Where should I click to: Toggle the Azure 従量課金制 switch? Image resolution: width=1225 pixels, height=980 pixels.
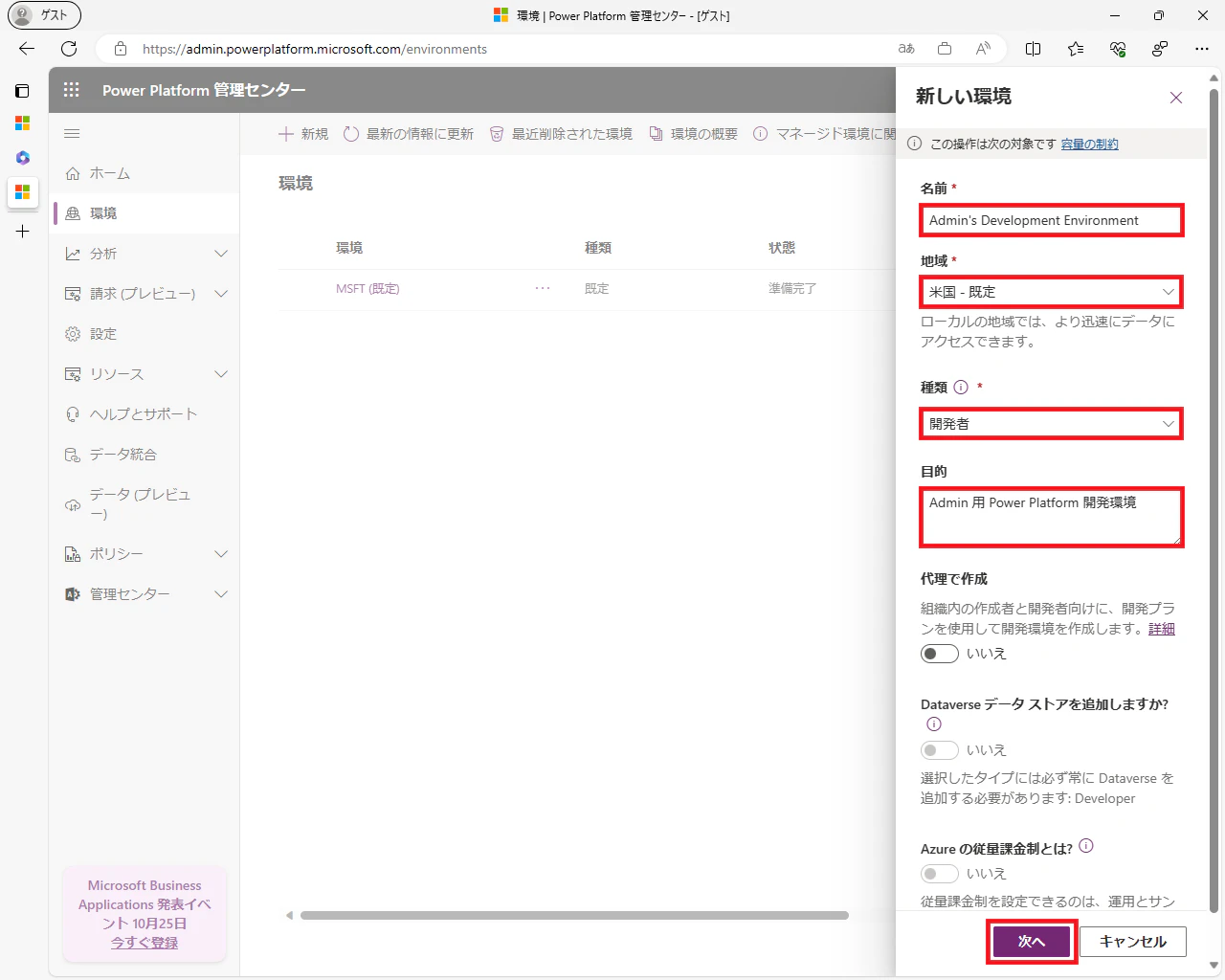940,874
